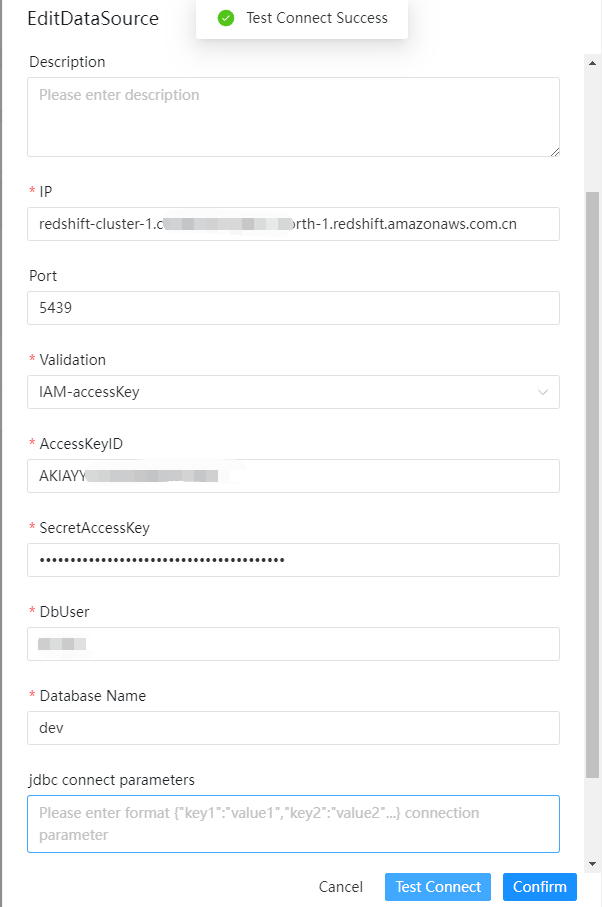Image resolution: width=602 pixels, height=907 pixels.
Task: Expand the Validation dropdown chevron arrow
Action: point(543,392)
